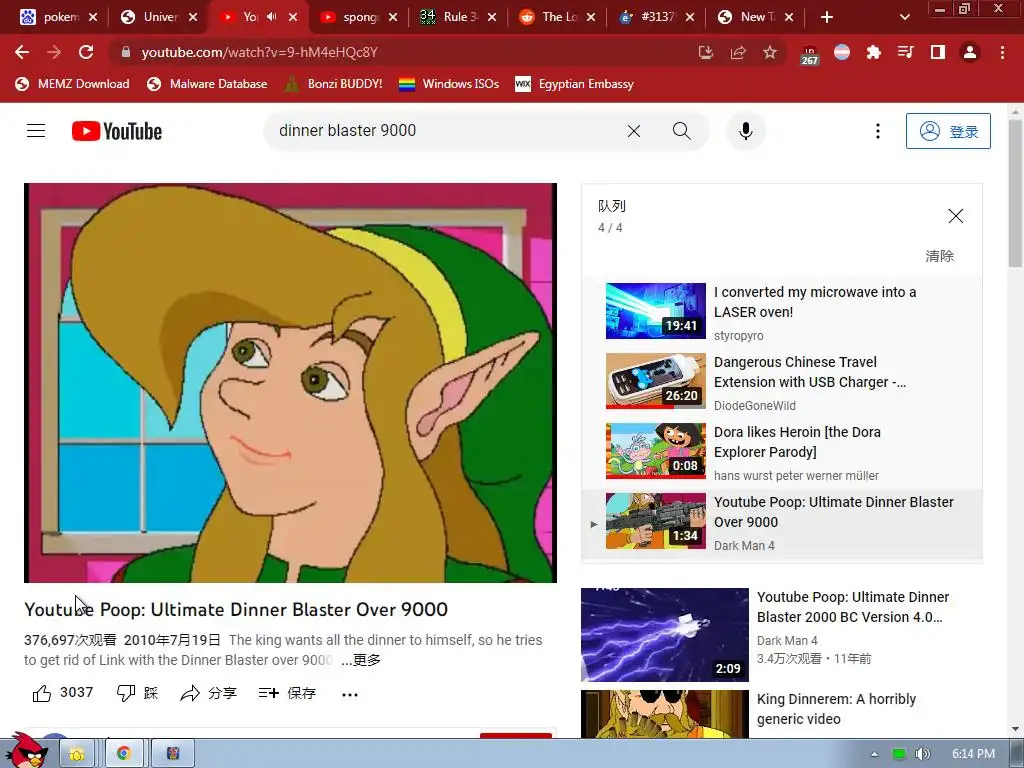Go to YouTube home via logo
This screenshot has width=1024, height=768.
(x=117, y=131)
